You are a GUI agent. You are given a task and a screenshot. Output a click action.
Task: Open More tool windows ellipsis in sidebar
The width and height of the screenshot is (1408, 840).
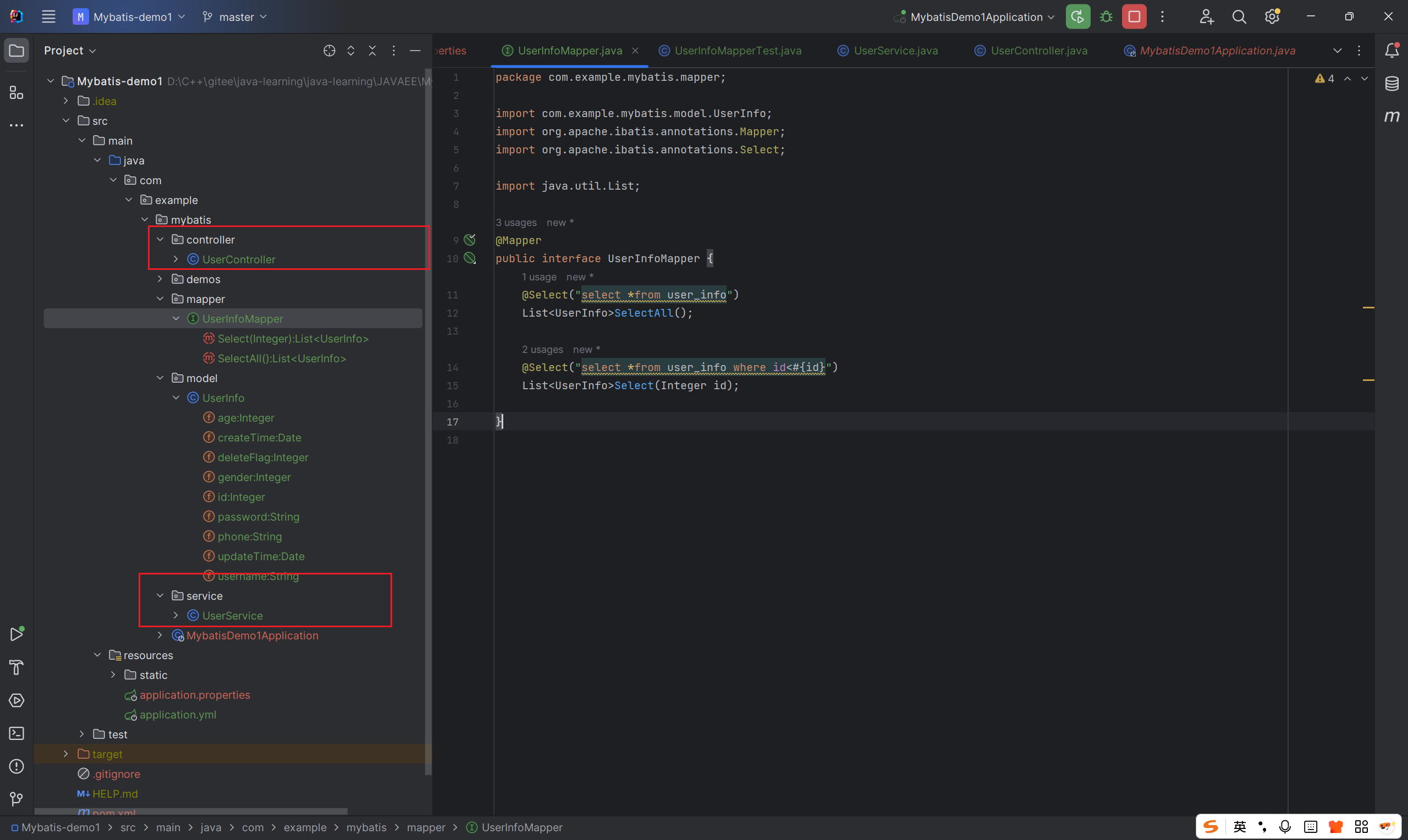pyautogui.click(x=16, y=125)
